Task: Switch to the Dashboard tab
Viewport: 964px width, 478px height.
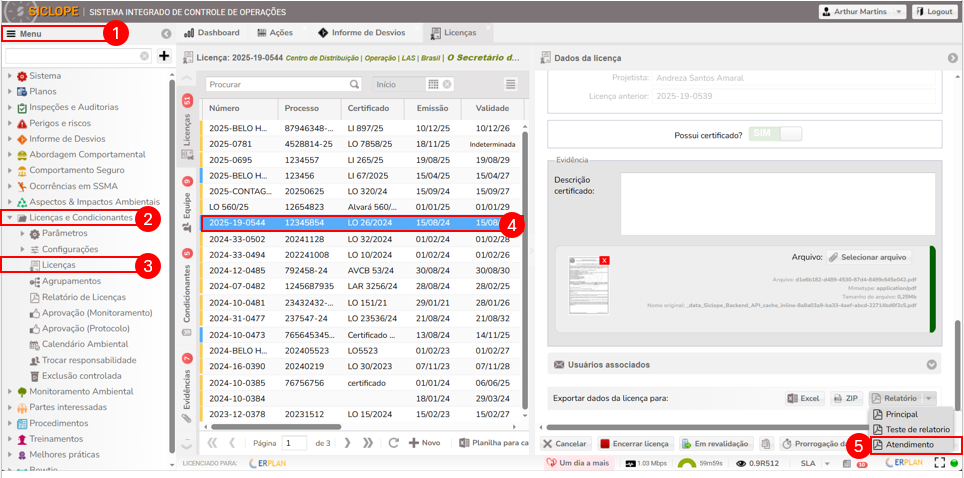Action: pos(211,33)
